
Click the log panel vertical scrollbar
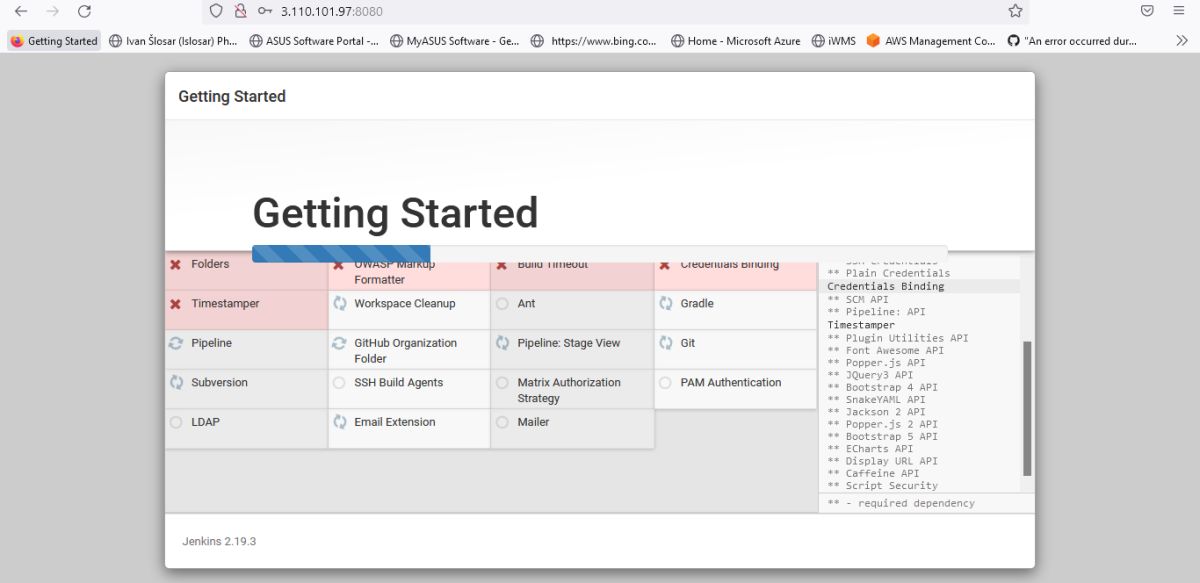(1027, 409)
